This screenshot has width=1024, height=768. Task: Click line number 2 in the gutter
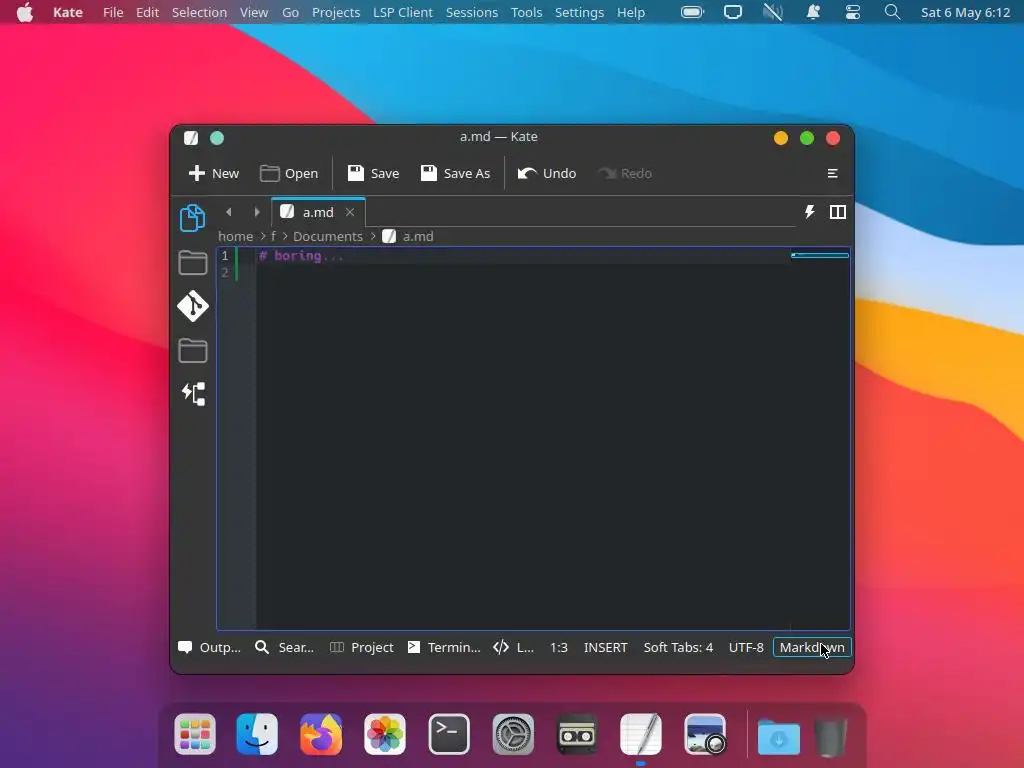[x=225, y=272]
